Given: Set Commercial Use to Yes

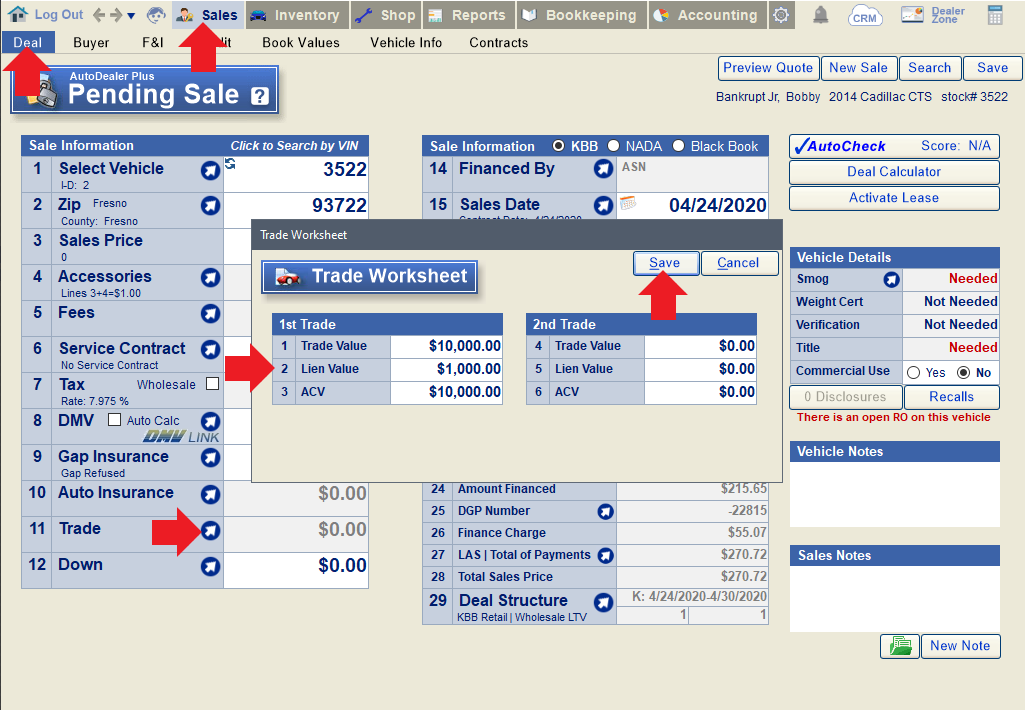Looking at the screenshot, I should click(x=913, y=373).
